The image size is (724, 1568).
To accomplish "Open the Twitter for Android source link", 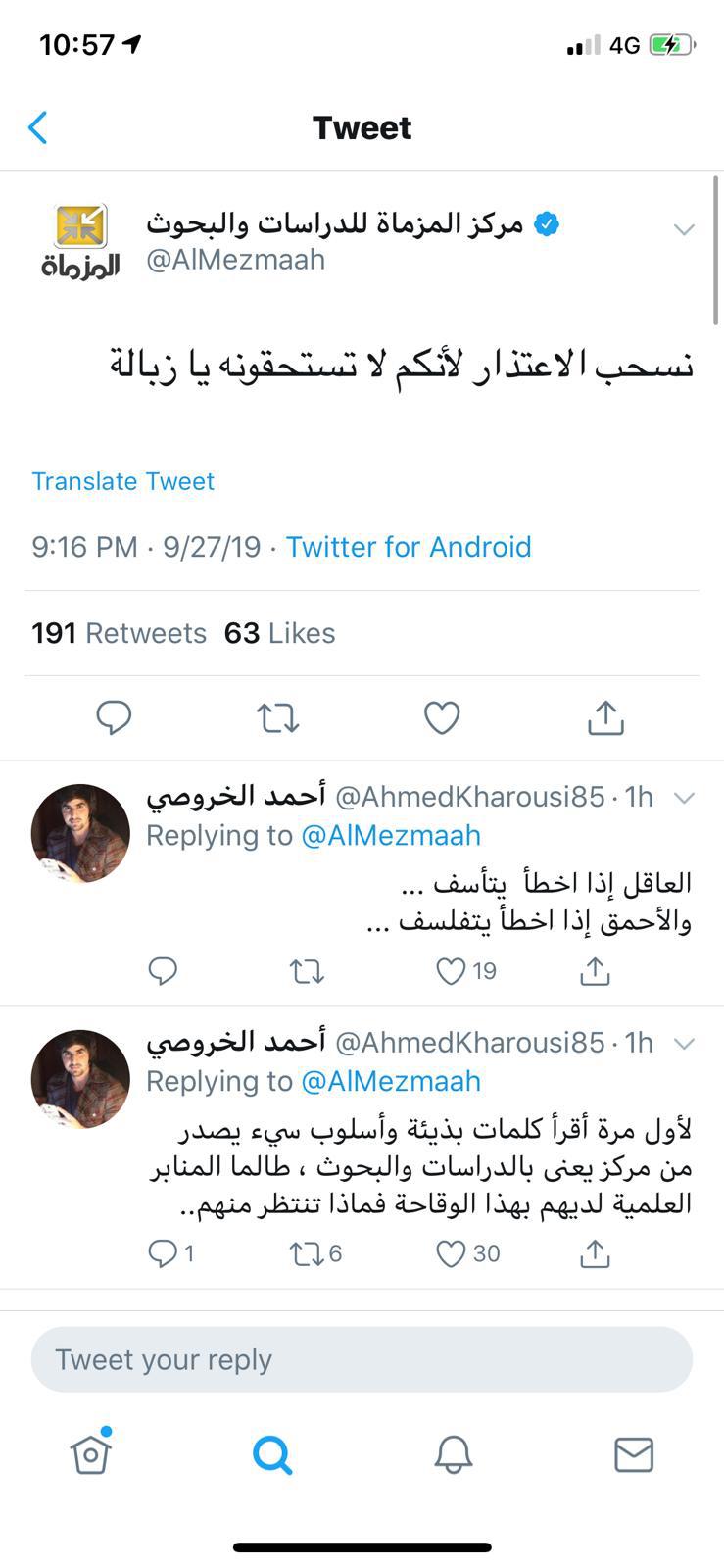I will tap(409, 547).
